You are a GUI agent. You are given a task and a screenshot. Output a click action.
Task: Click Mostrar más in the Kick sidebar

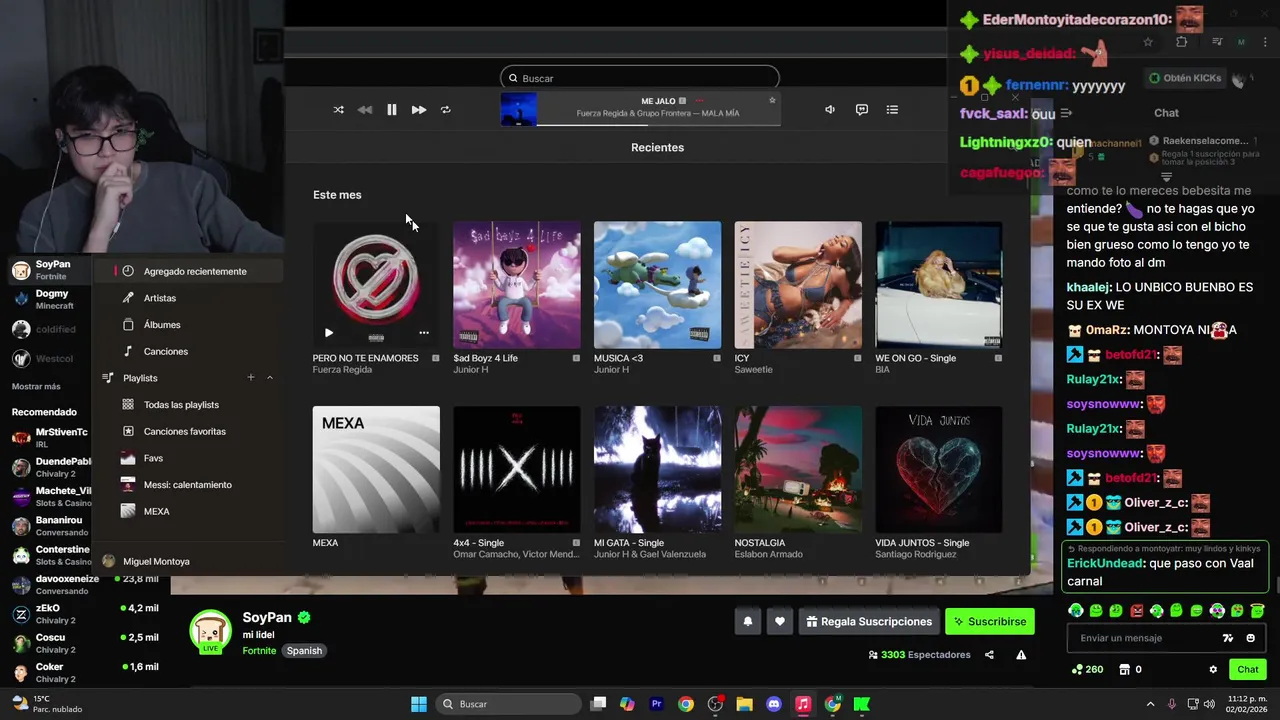coord(36,386)
